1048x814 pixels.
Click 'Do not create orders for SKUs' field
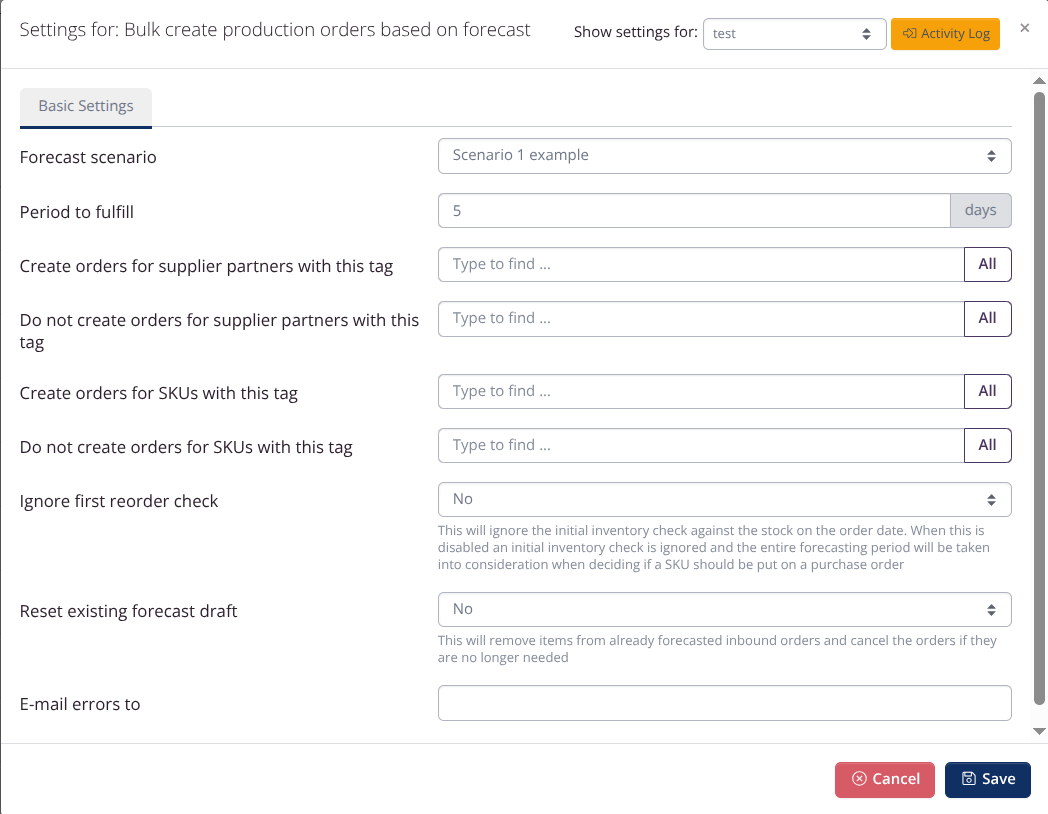click(700, 446)
